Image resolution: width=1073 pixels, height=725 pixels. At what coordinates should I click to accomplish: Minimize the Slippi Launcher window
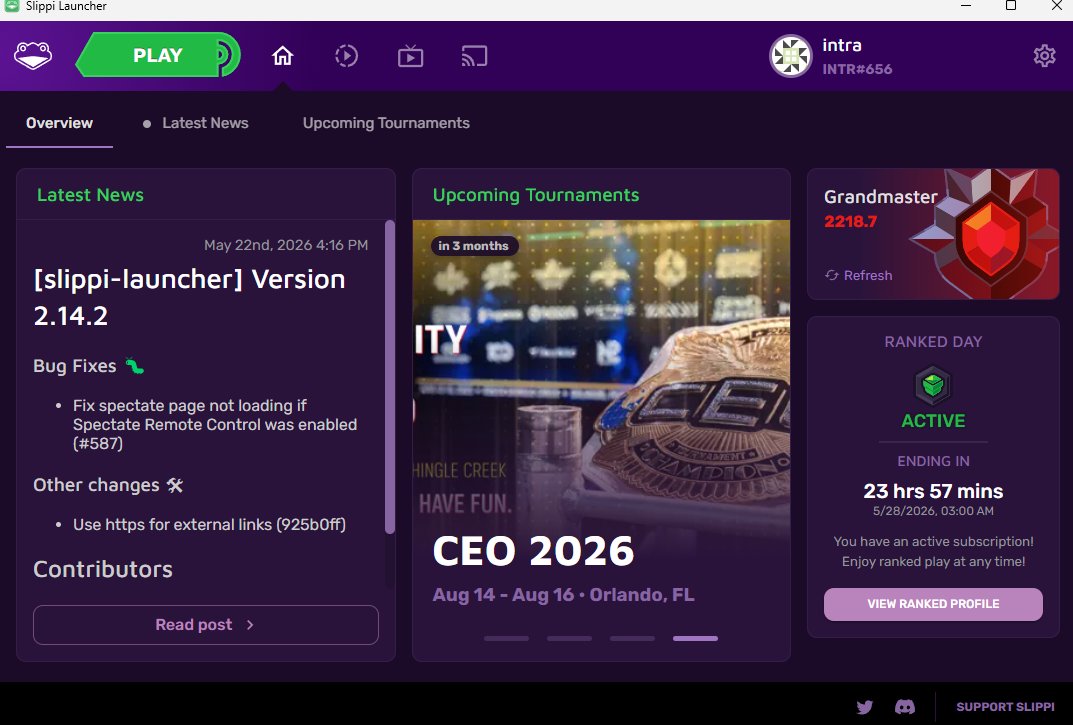tap(966, 6)
